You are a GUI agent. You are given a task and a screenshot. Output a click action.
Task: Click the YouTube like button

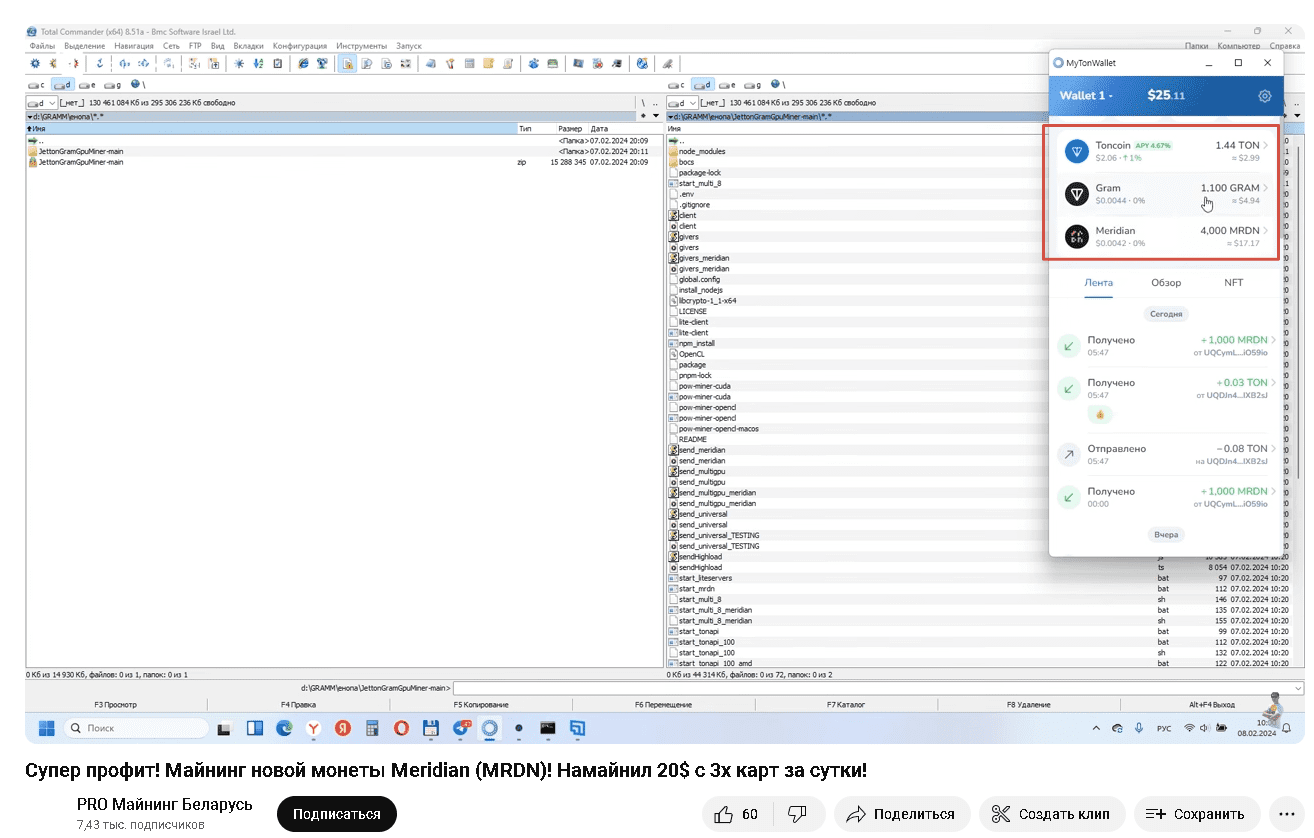[736, 814]
